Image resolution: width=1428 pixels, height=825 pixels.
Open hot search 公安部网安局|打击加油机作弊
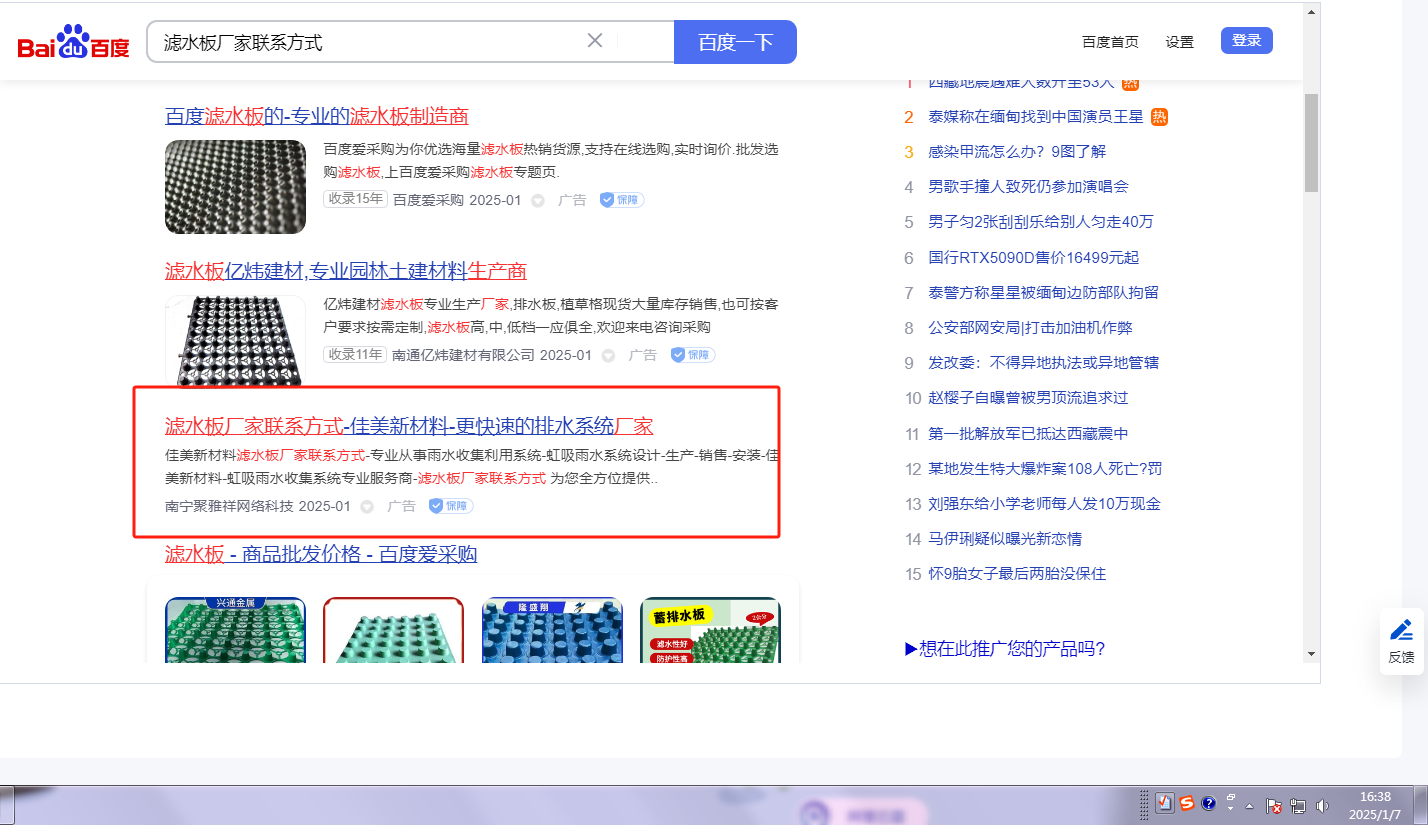point(1031,328)
